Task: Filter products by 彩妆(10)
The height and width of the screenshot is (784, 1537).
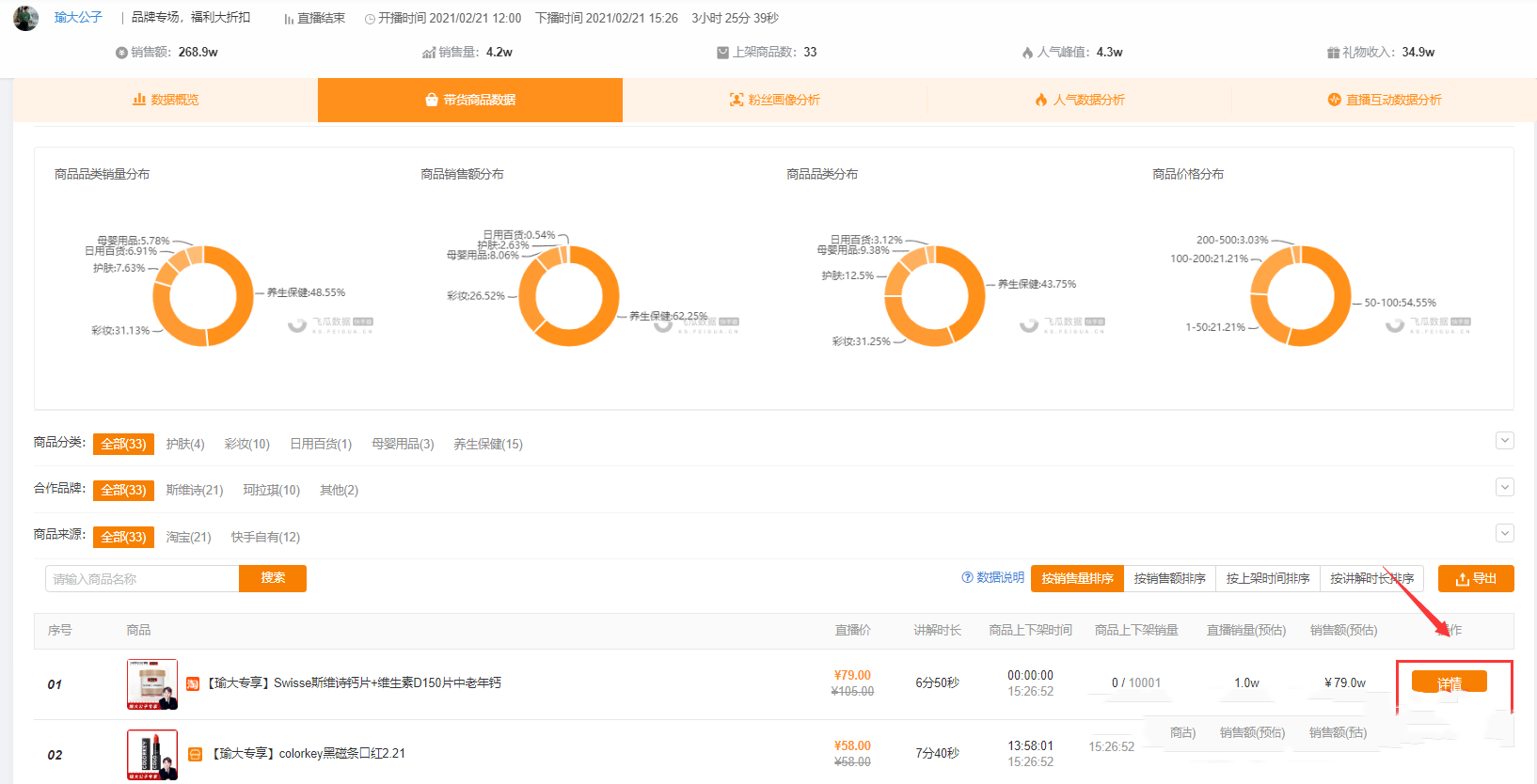Action: click(247, 444)
